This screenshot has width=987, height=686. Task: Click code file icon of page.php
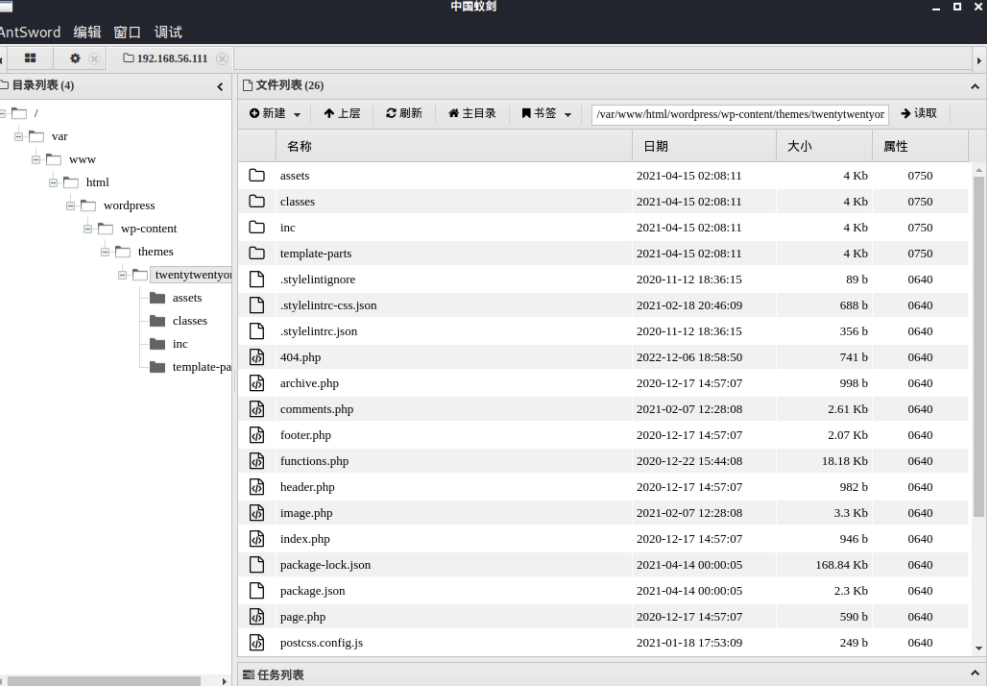(257, 617)
